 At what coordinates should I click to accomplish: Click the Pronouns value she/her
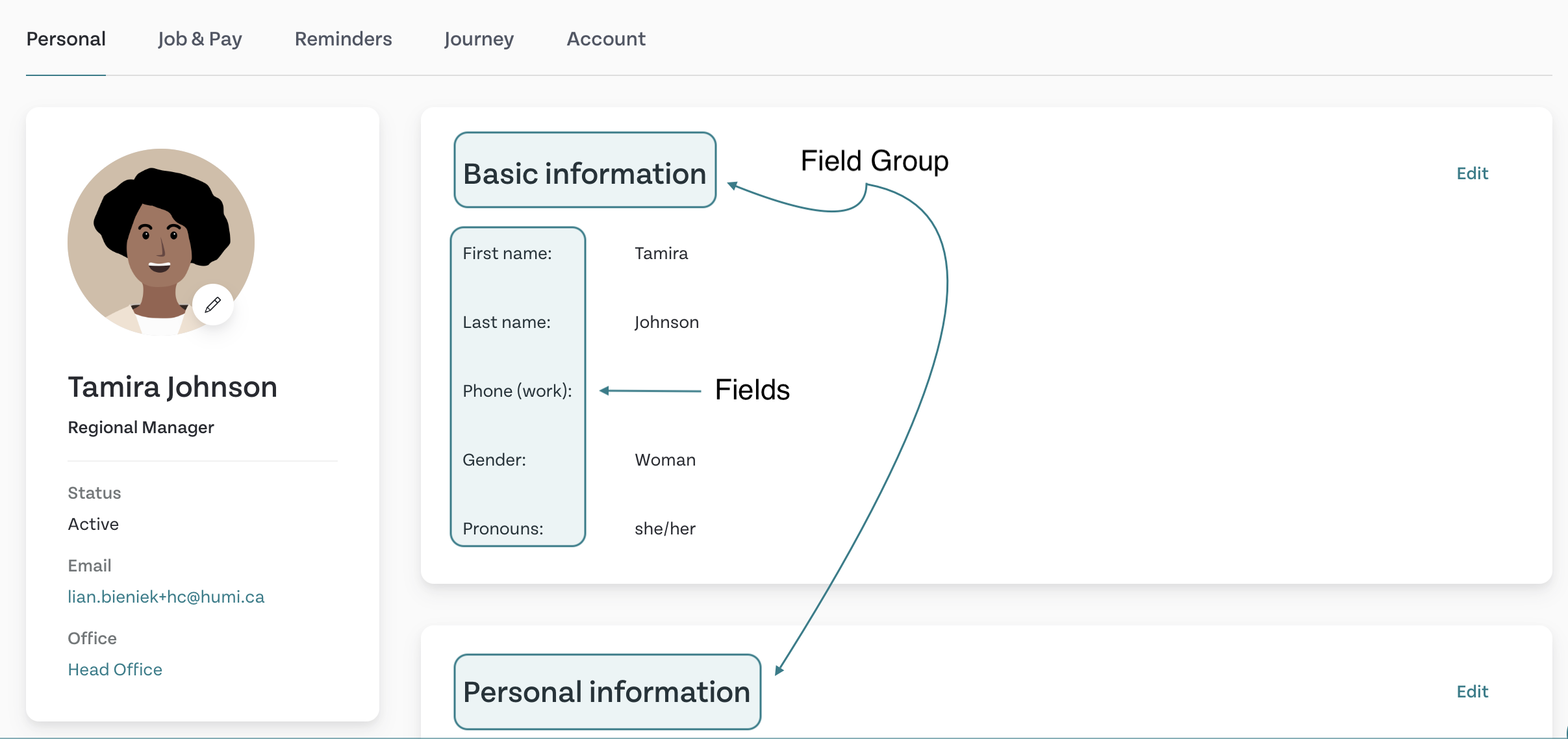pyautogui.click(x=665, y=529)
